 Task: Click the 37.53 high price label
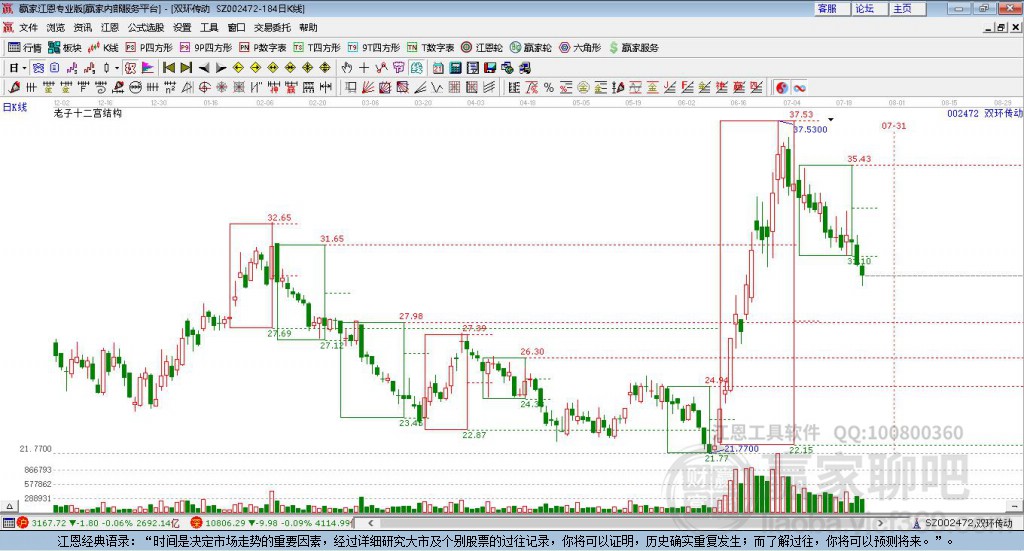tap(801, 114)
